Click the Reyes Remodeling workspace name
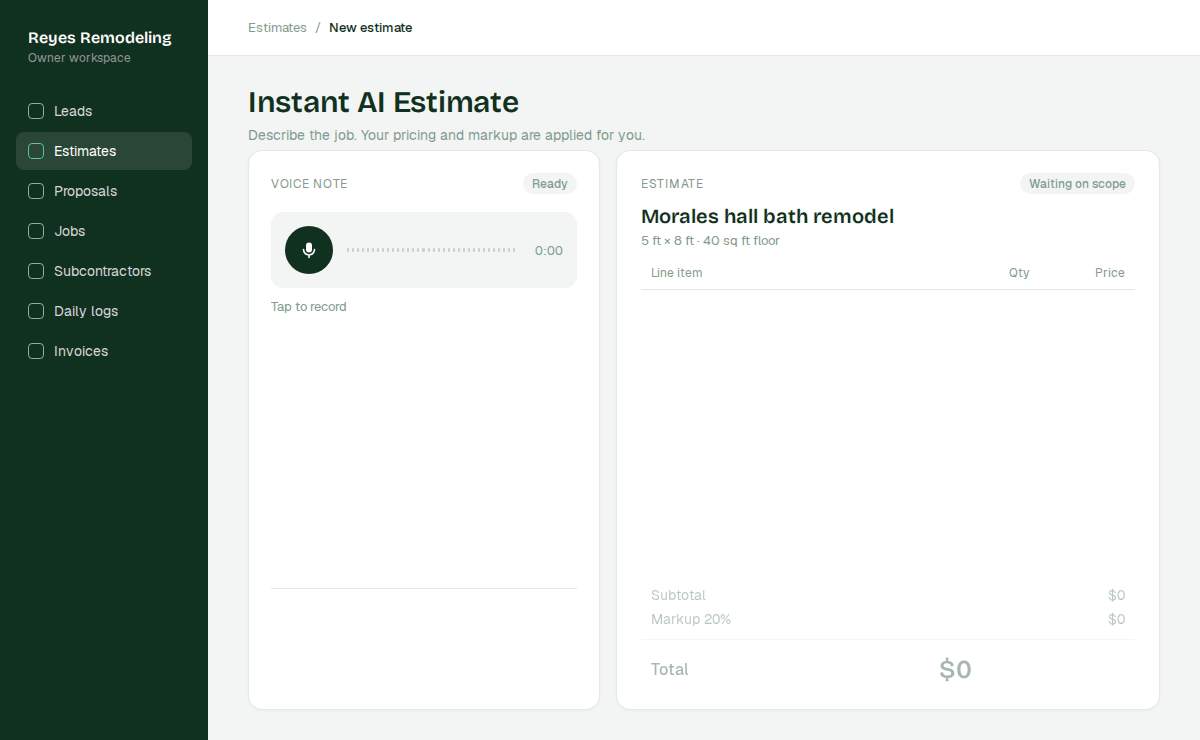The height and width of the screenshot is (740, 1200). (100, 38)
